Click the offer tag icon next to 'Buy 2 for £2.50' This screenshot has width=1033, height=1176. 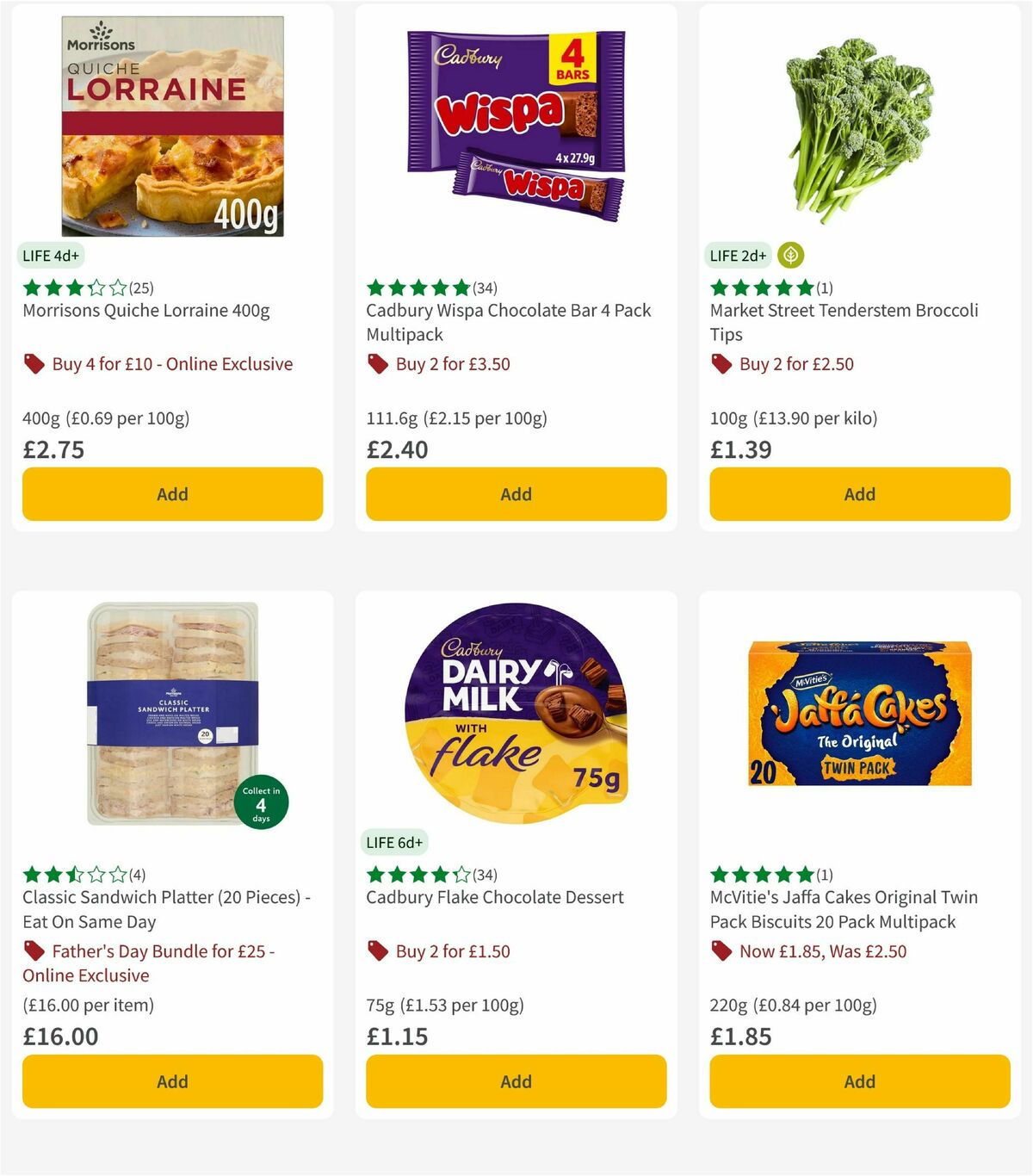pos(721,364)
